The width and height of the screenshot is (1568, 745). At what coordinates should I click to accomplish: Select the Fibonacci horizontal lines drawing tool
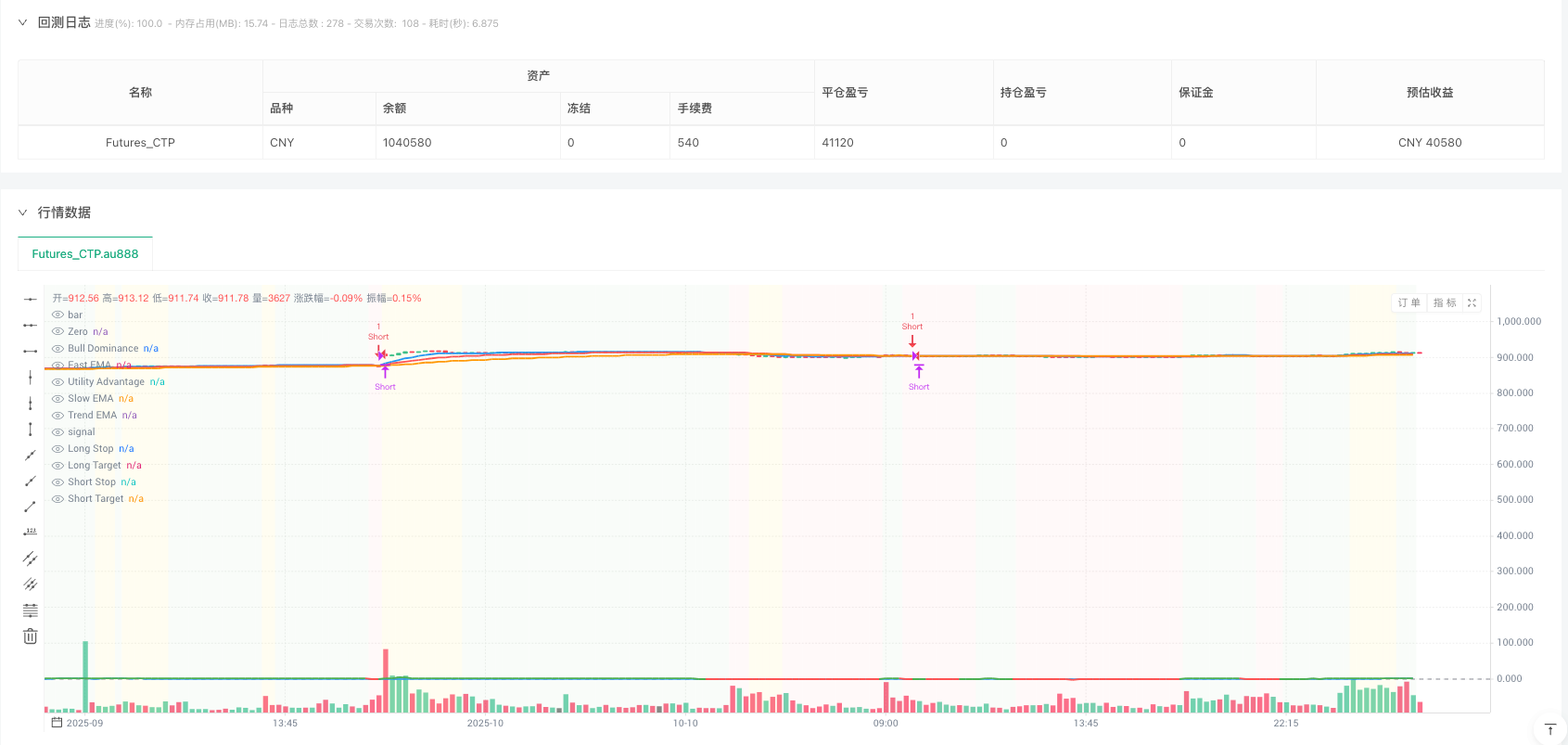pos(30,610)
